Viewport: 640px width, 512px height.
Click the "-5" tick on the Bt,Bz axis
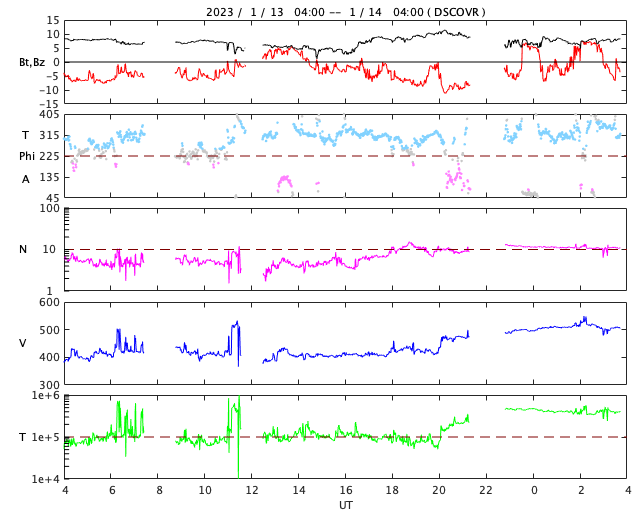pos(52,76)
